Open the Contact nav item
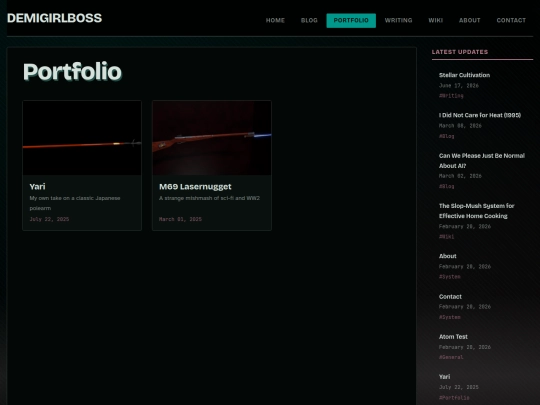Screen dimensions: 540x405 [511, 20]
